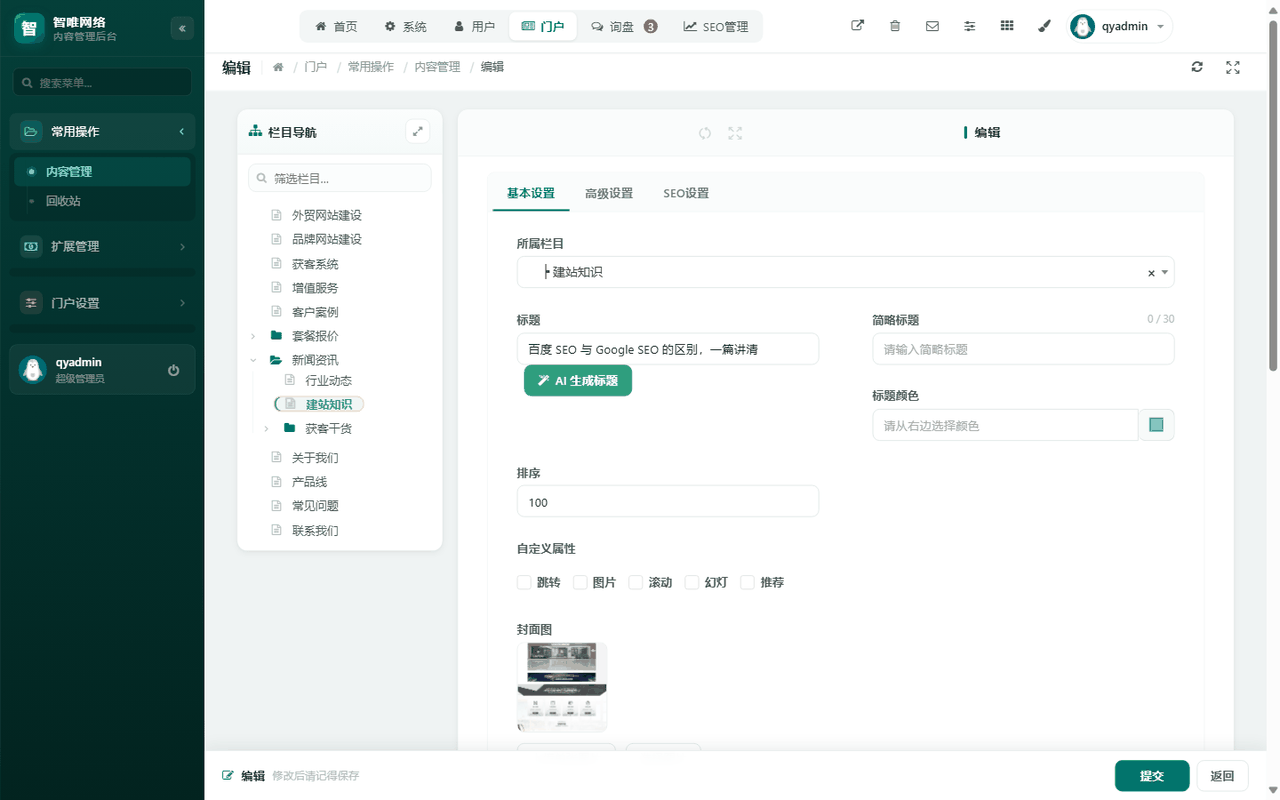Check the 跳转 attribute checkbox

point(524,582)
